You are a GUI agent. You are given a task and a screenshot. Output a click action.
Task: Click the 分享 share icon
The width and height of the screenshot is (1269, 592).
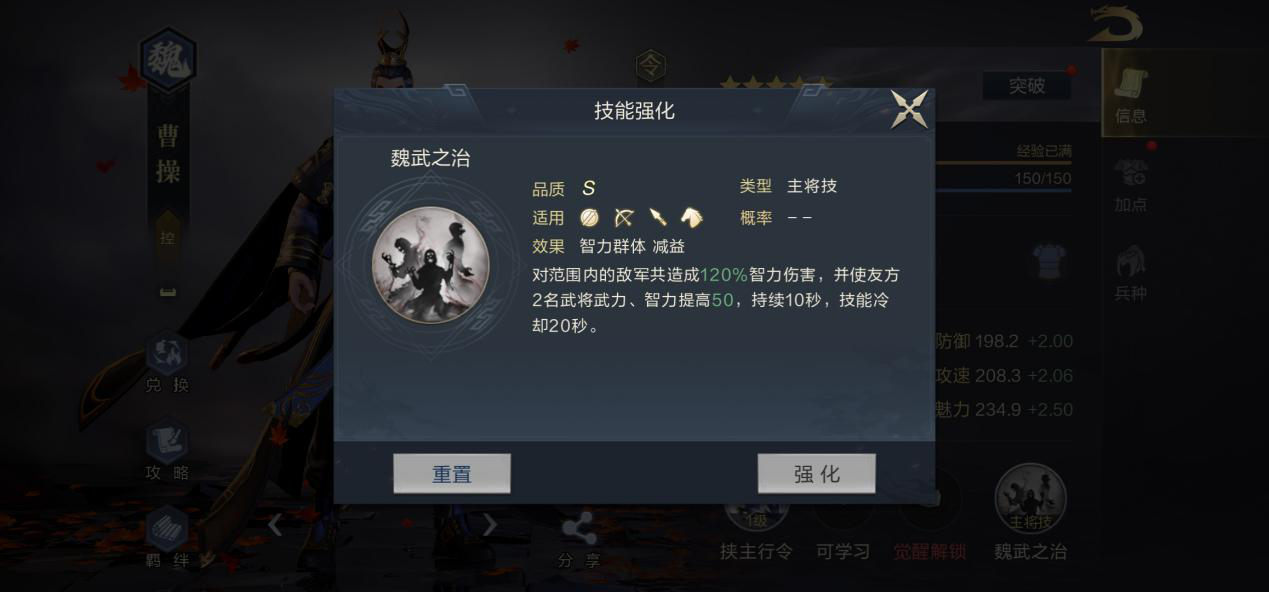pyautogui.click(x=579, y=540)
